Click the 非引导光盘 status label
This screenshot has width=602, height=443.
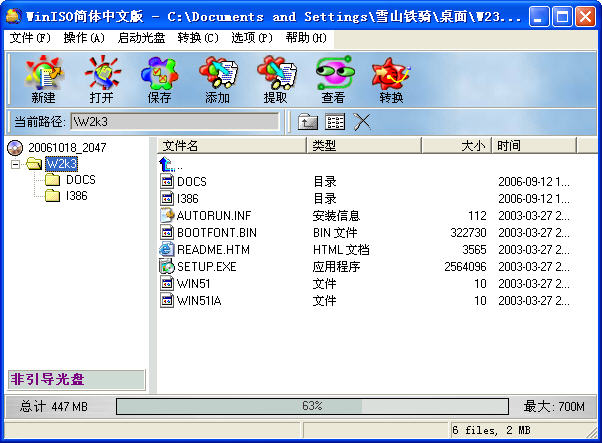pos(76,380)
